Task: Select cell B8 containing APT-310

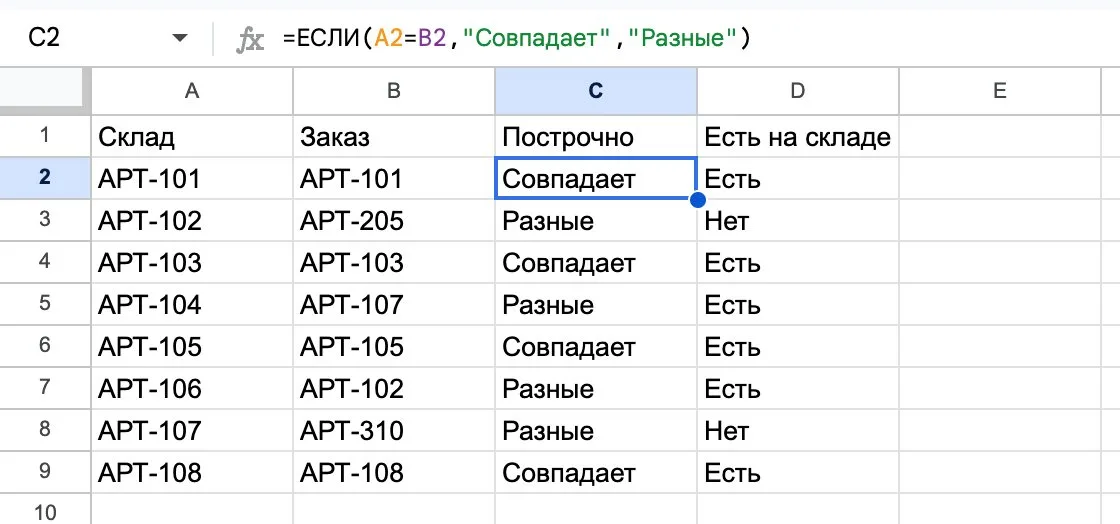Action: point(394,430)
